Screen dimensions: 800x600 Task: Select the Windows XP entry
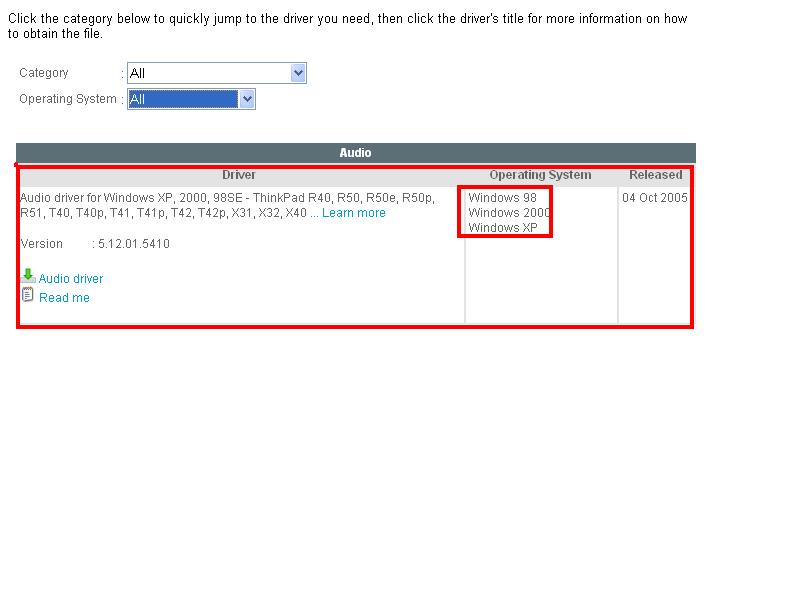tap(503, 228)
